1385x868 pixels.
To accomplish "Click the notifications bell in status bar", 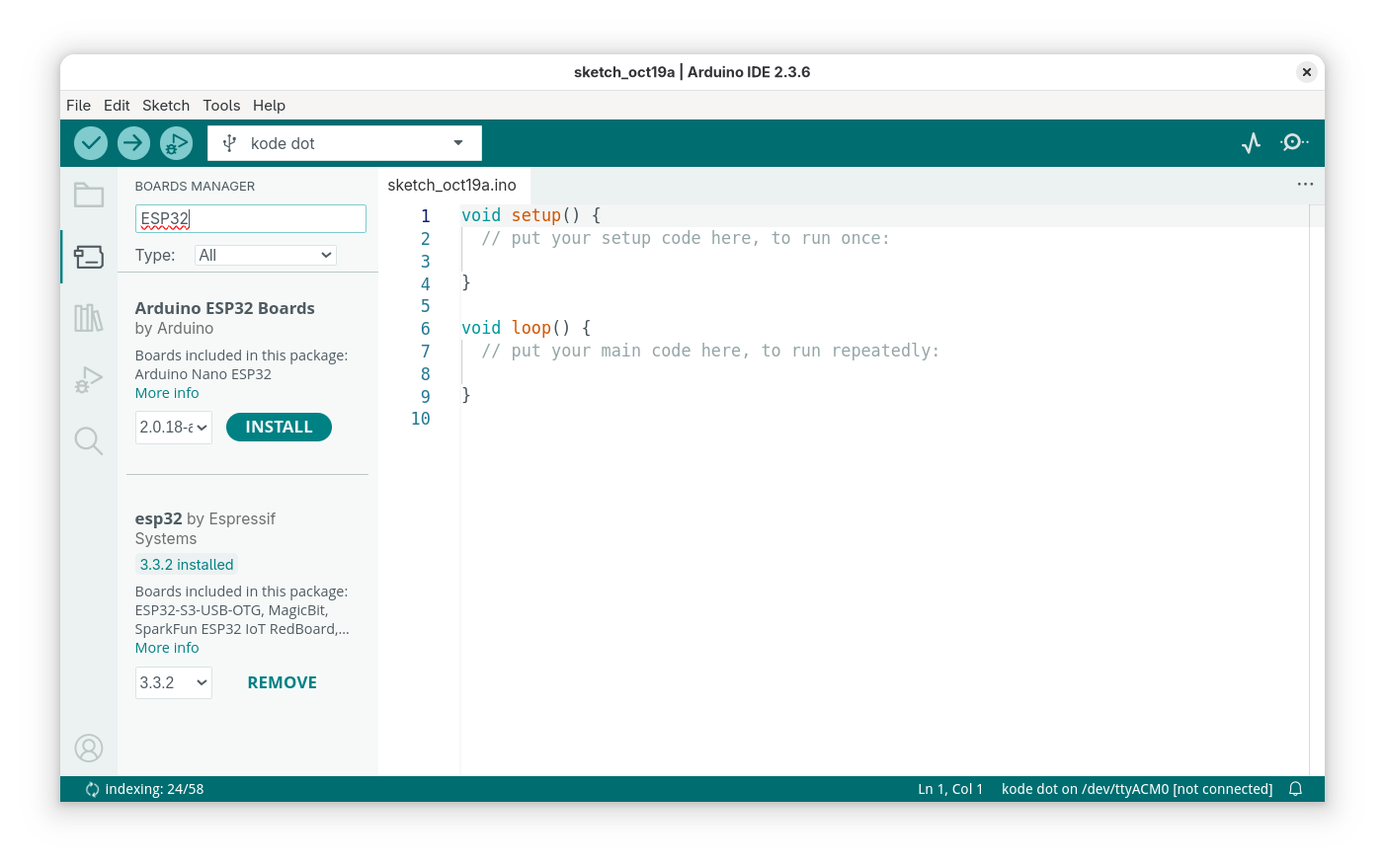I will coord(1295,789).
